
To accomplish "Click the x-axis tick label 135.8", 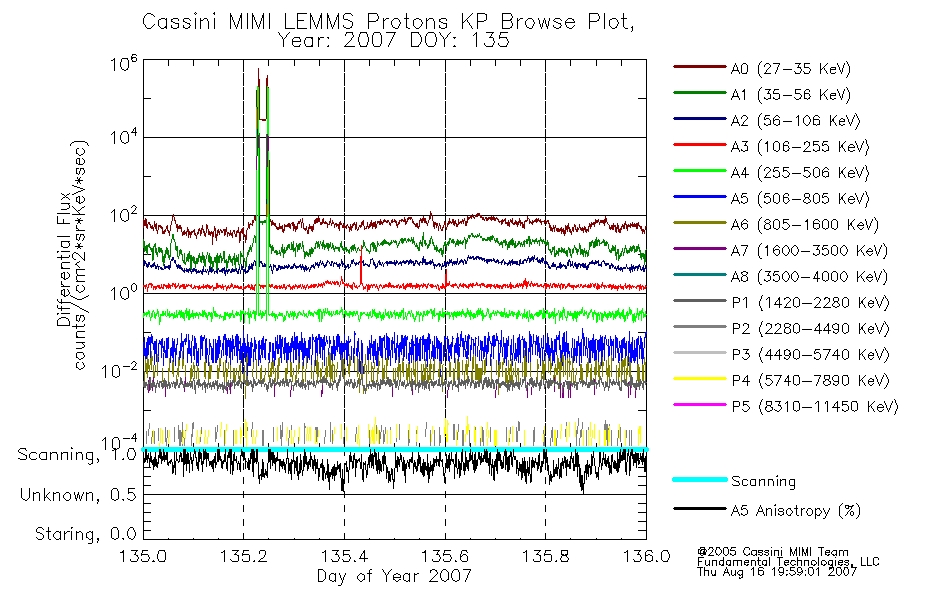I will click(545, 556).
